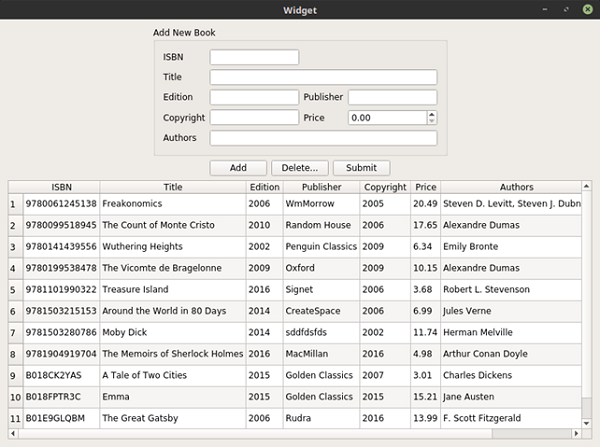Click the Add button
Screen dimensions: 600x447
pyautogui.click(x=238, y=168)
